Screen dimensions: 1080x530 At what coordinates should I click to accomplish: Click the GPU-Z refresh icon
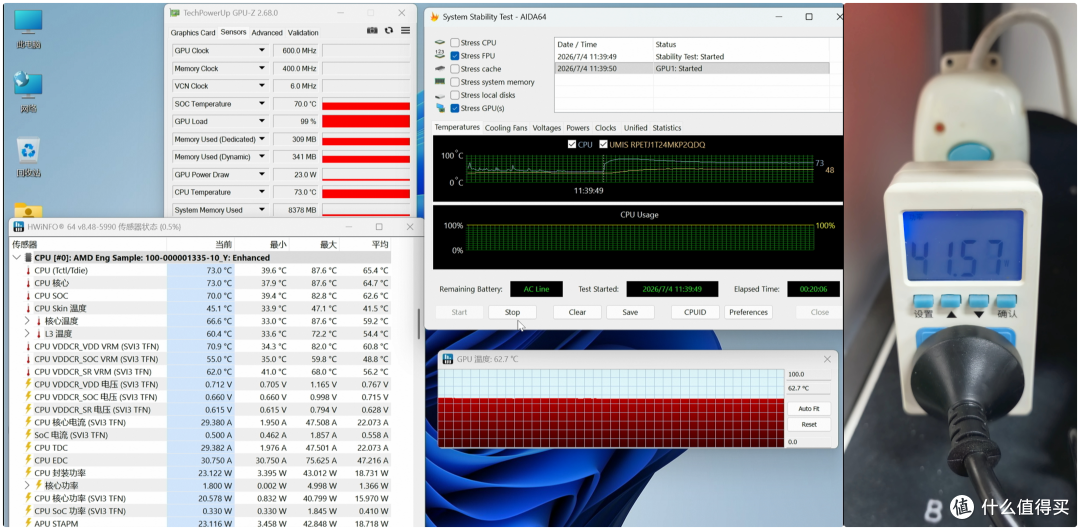click(x=389, y=31)
